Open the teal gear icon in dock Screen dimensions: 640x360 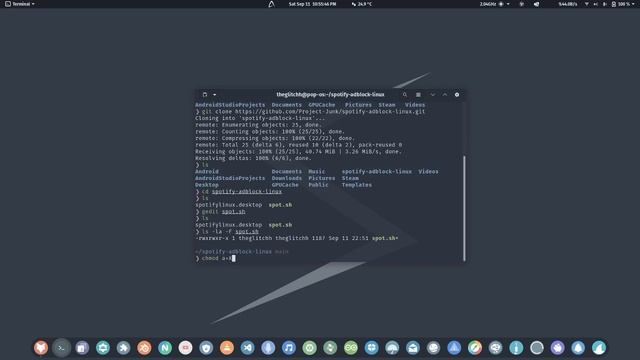point(103,348)
